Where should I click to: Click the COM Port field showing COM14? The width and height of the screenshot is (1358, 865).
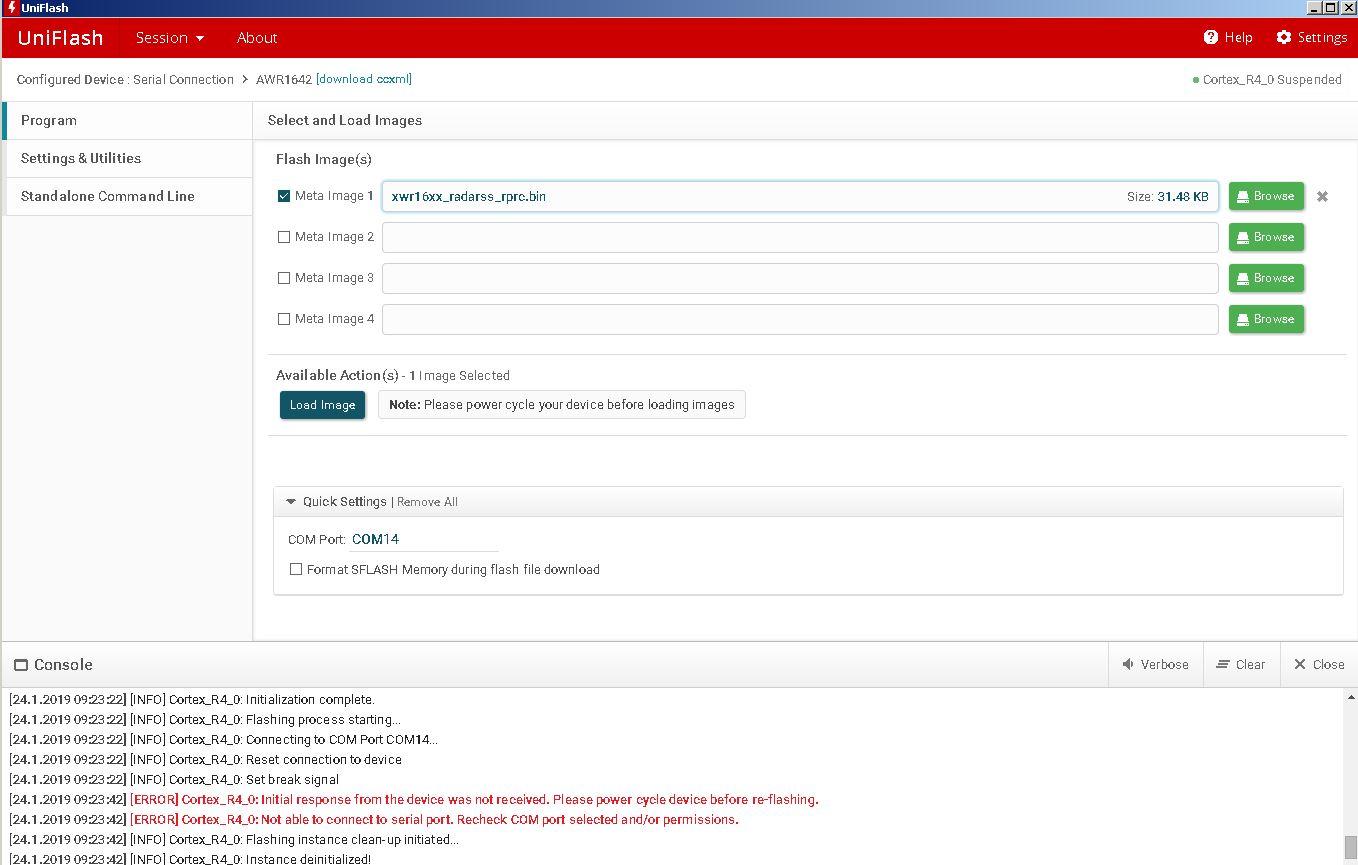click(x=424, y=539)
